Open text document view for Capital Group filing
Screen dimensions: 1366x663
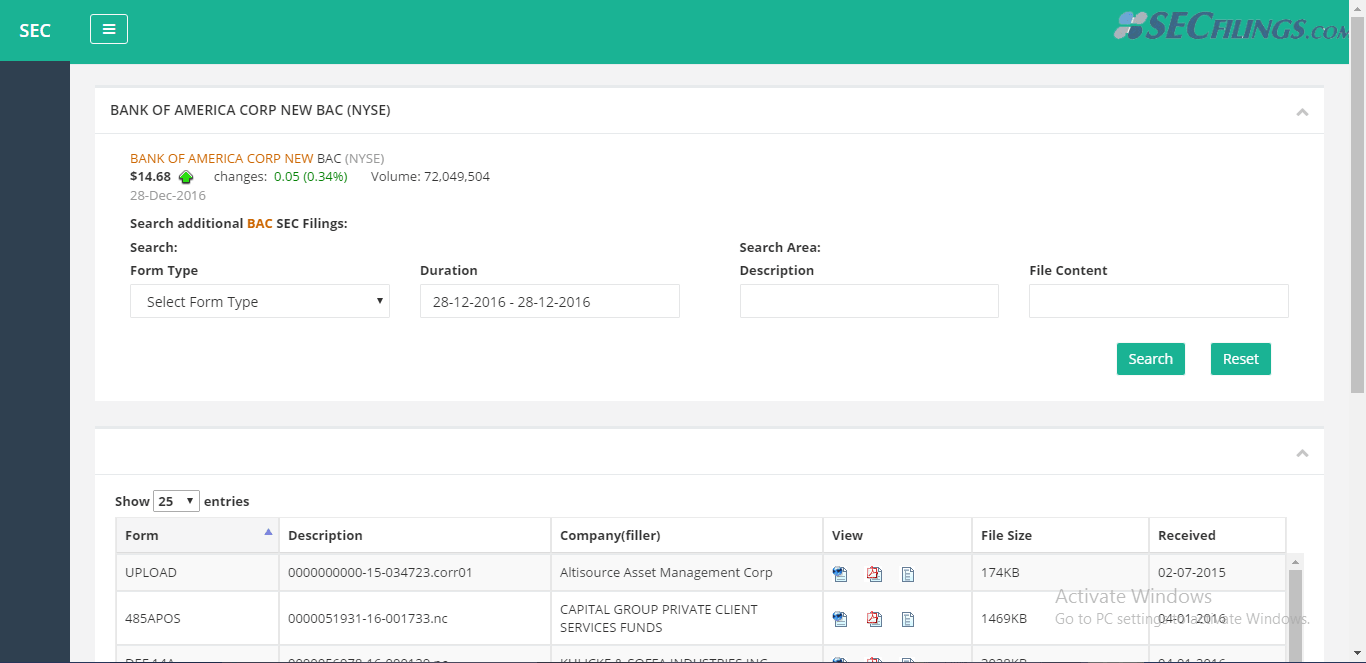[908, 619]
